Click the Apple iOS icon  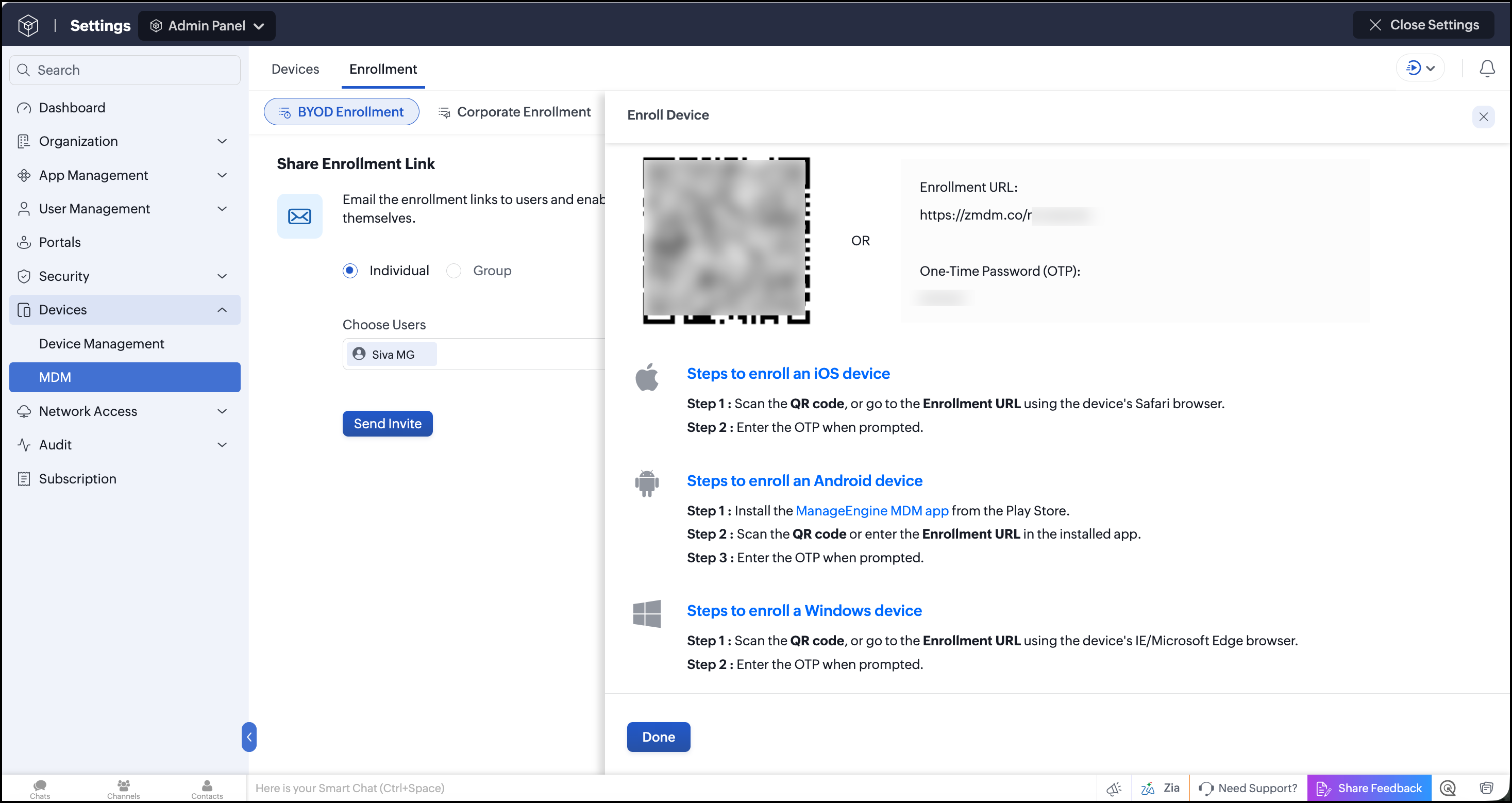click(x=647, y=376)
